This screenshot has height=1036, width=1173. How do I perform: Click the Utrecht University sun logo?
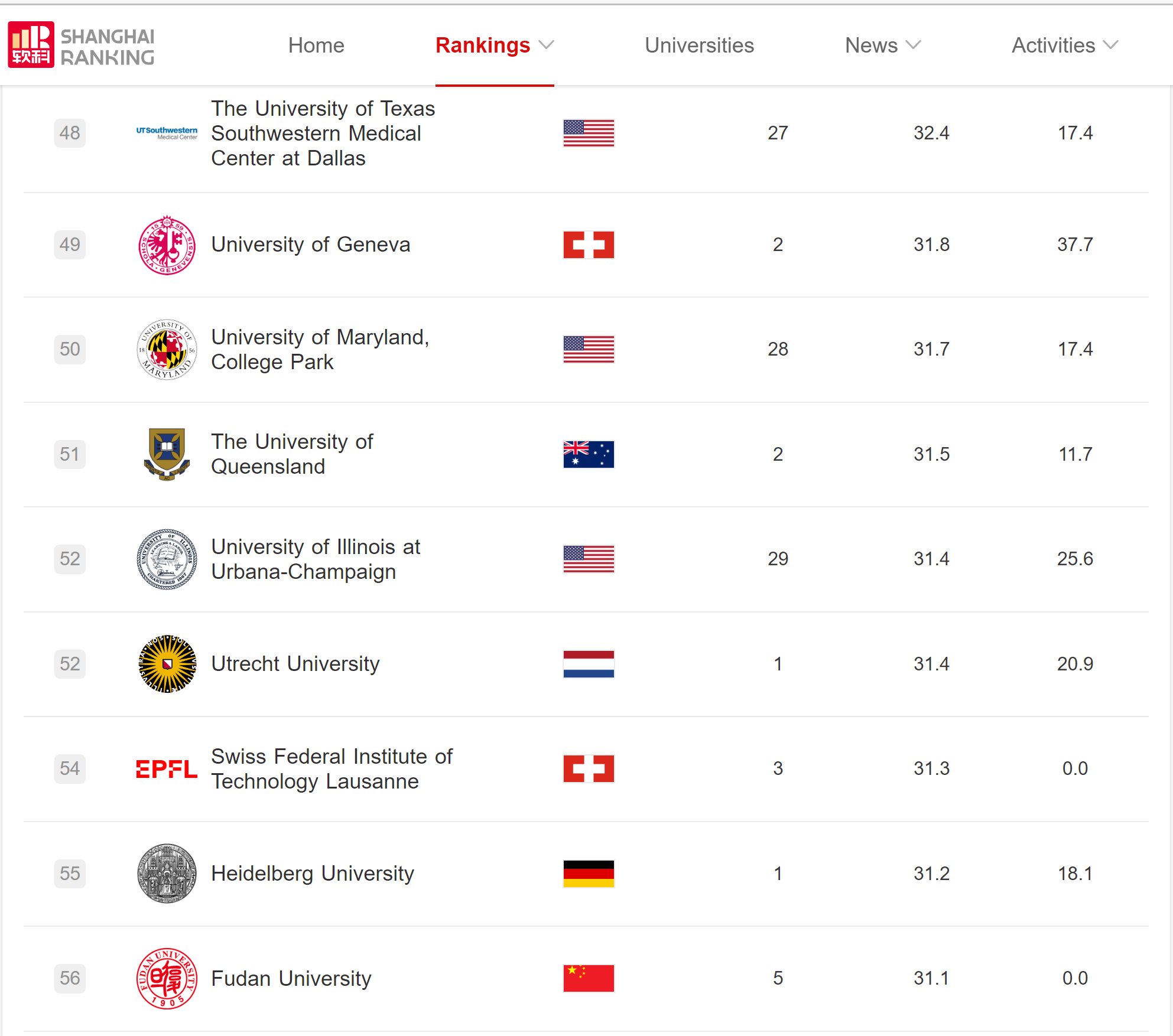pyautogui.click(x=167, y=664)
